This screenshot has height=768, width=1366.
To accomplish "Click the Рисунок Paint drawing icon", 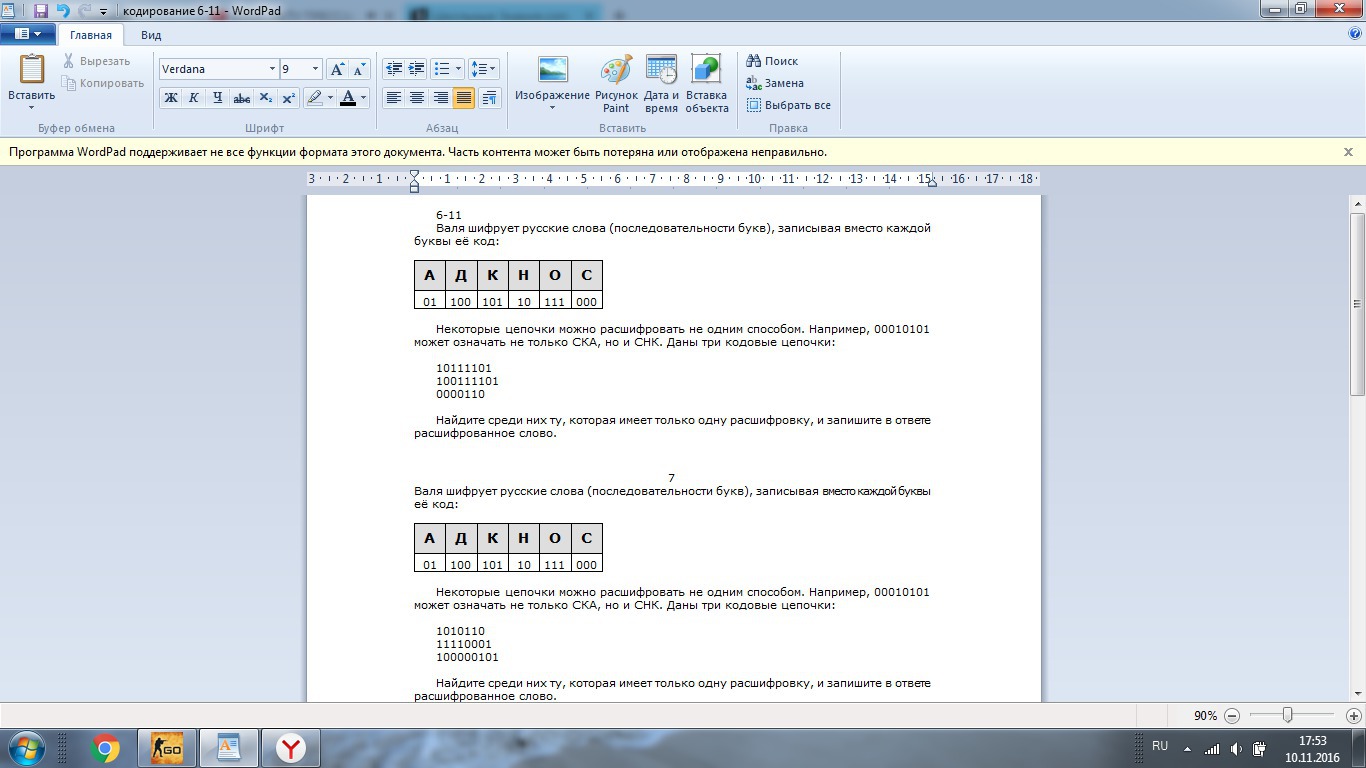I will coord(616,71).
